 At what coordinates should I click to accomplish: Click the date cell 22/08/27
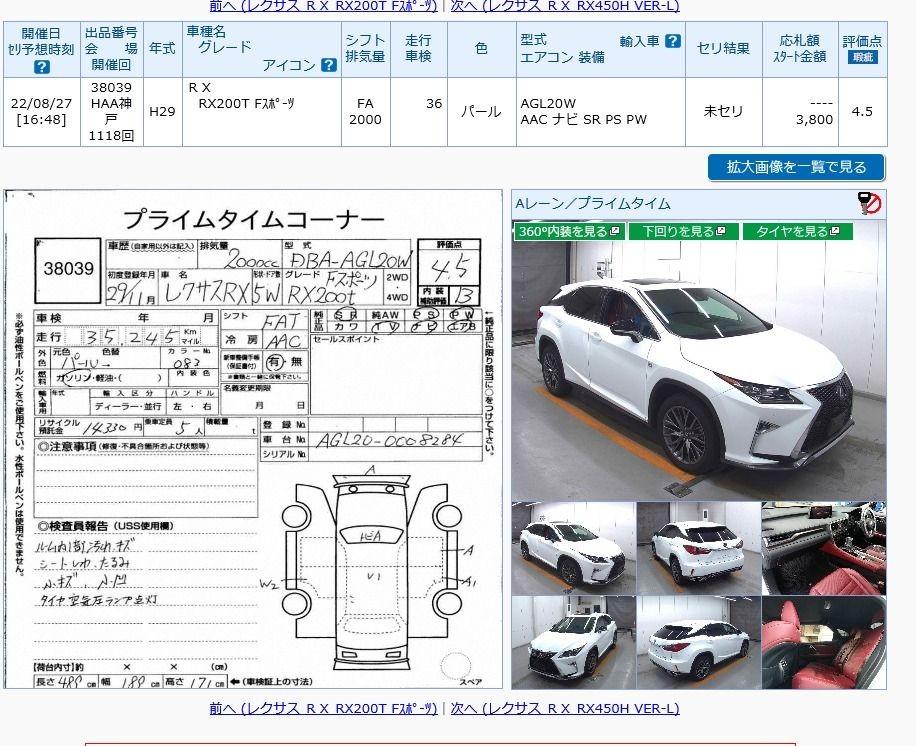41,103
